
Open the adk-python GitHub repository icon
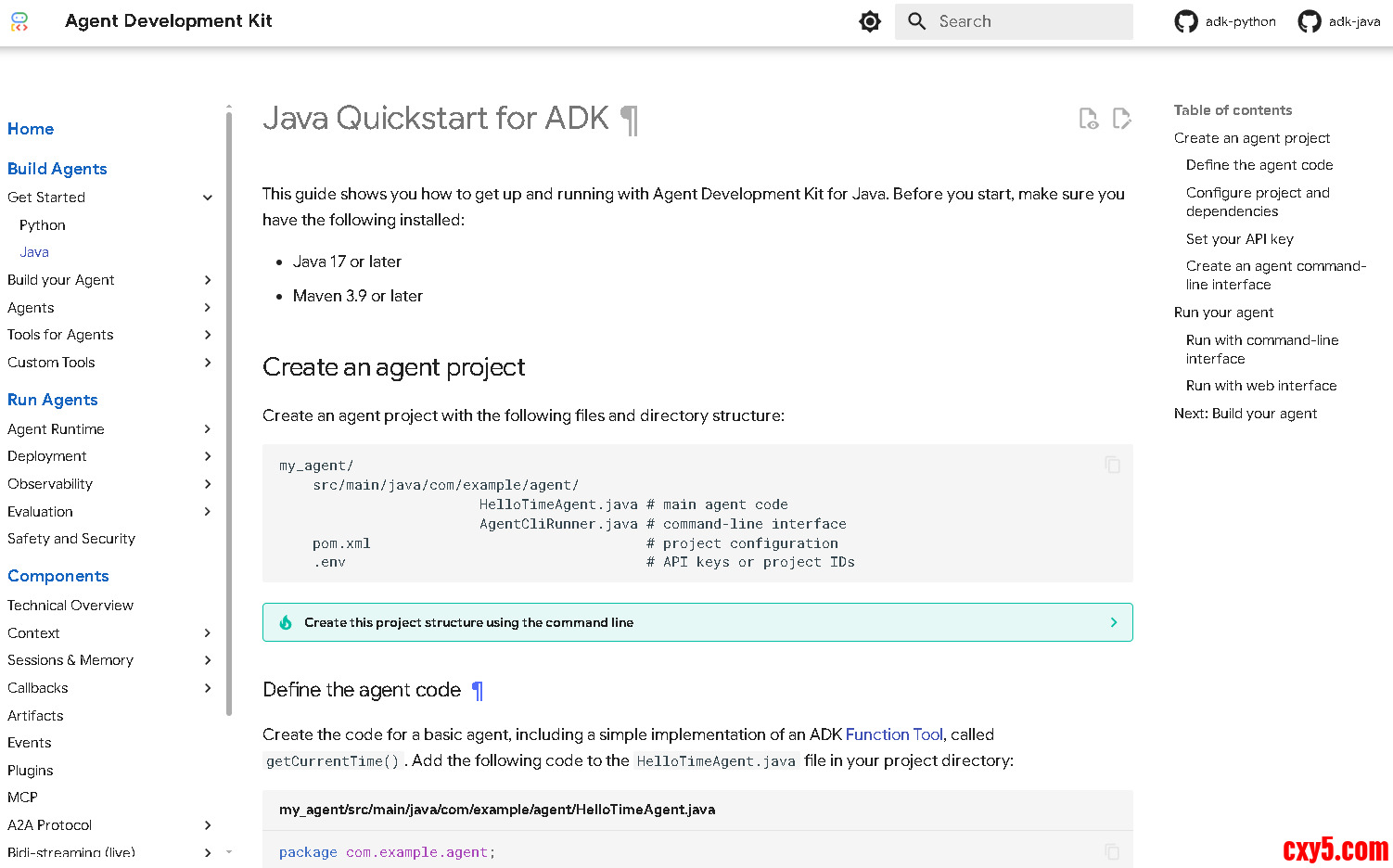coord(1186,21)
